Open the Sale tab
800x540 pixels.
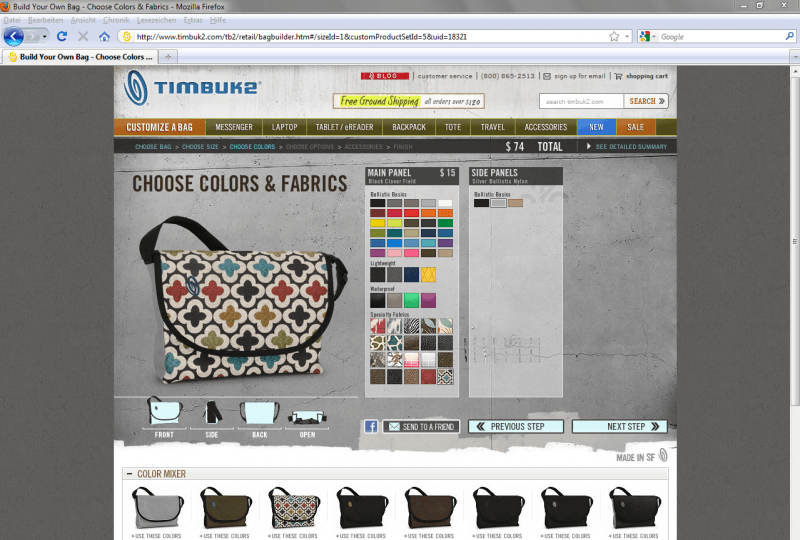[x=635, y=127]
